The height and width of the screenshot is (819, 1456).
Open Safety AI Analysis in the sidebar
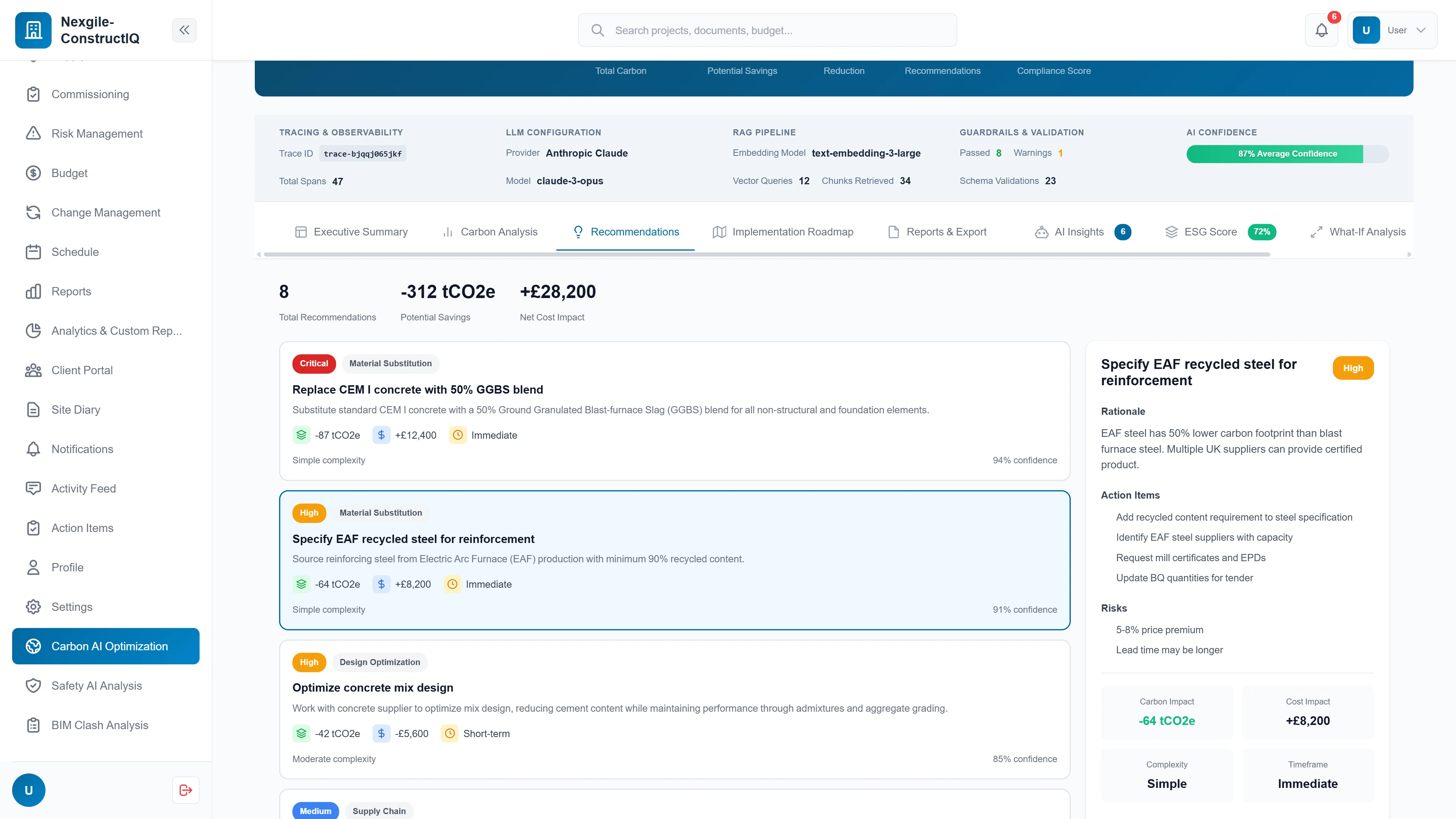click(96, 685)
